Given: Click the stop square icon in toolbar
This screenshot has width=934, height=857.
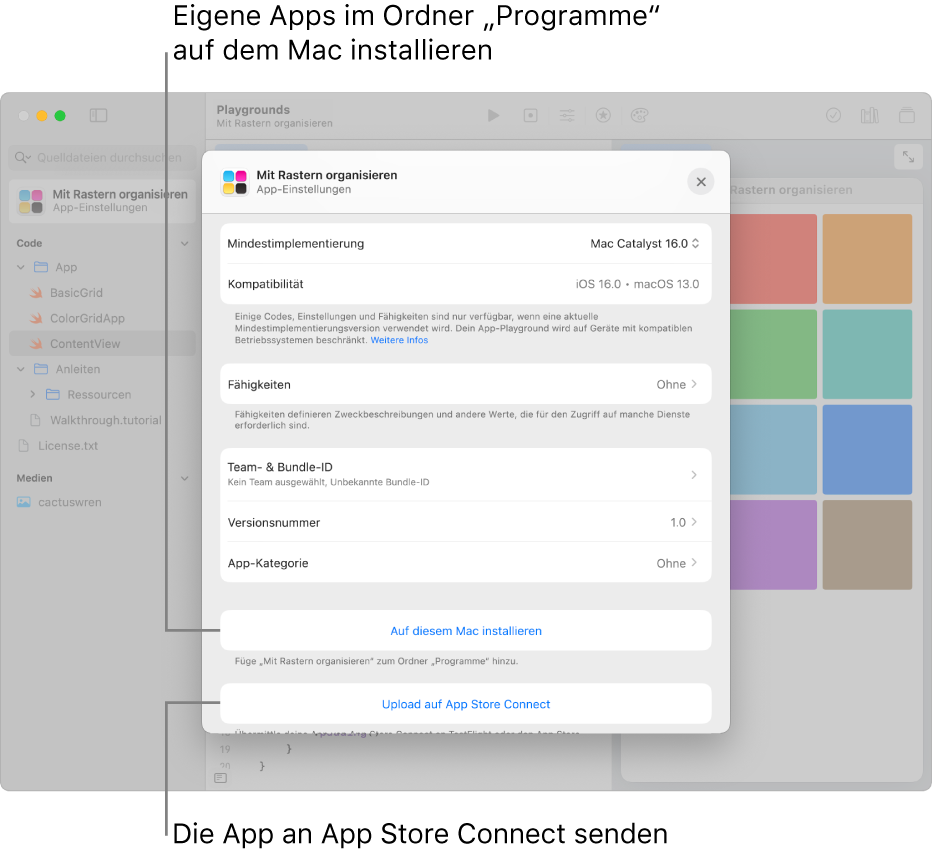Looking at the screenshot, I should 530,116.
